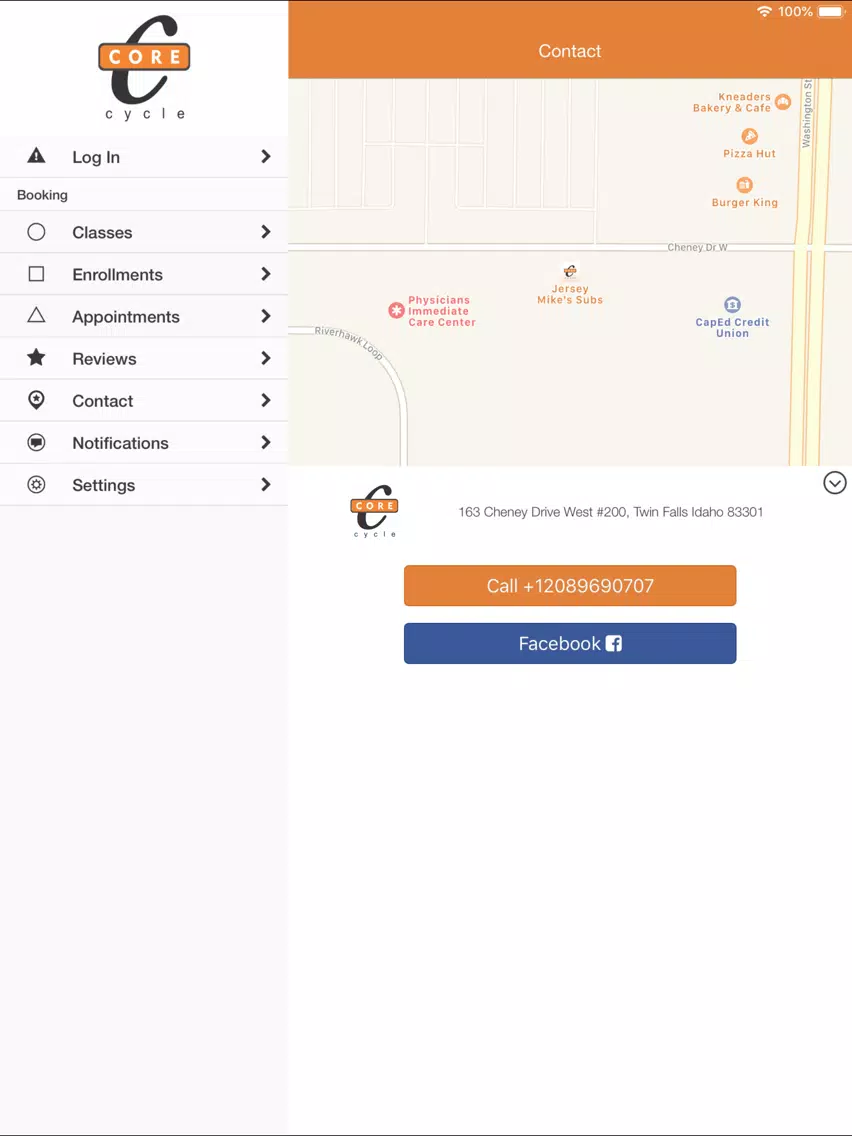Click the location pin icon beside Contact
Screen dimensions: 852x1136
(36, 400)
